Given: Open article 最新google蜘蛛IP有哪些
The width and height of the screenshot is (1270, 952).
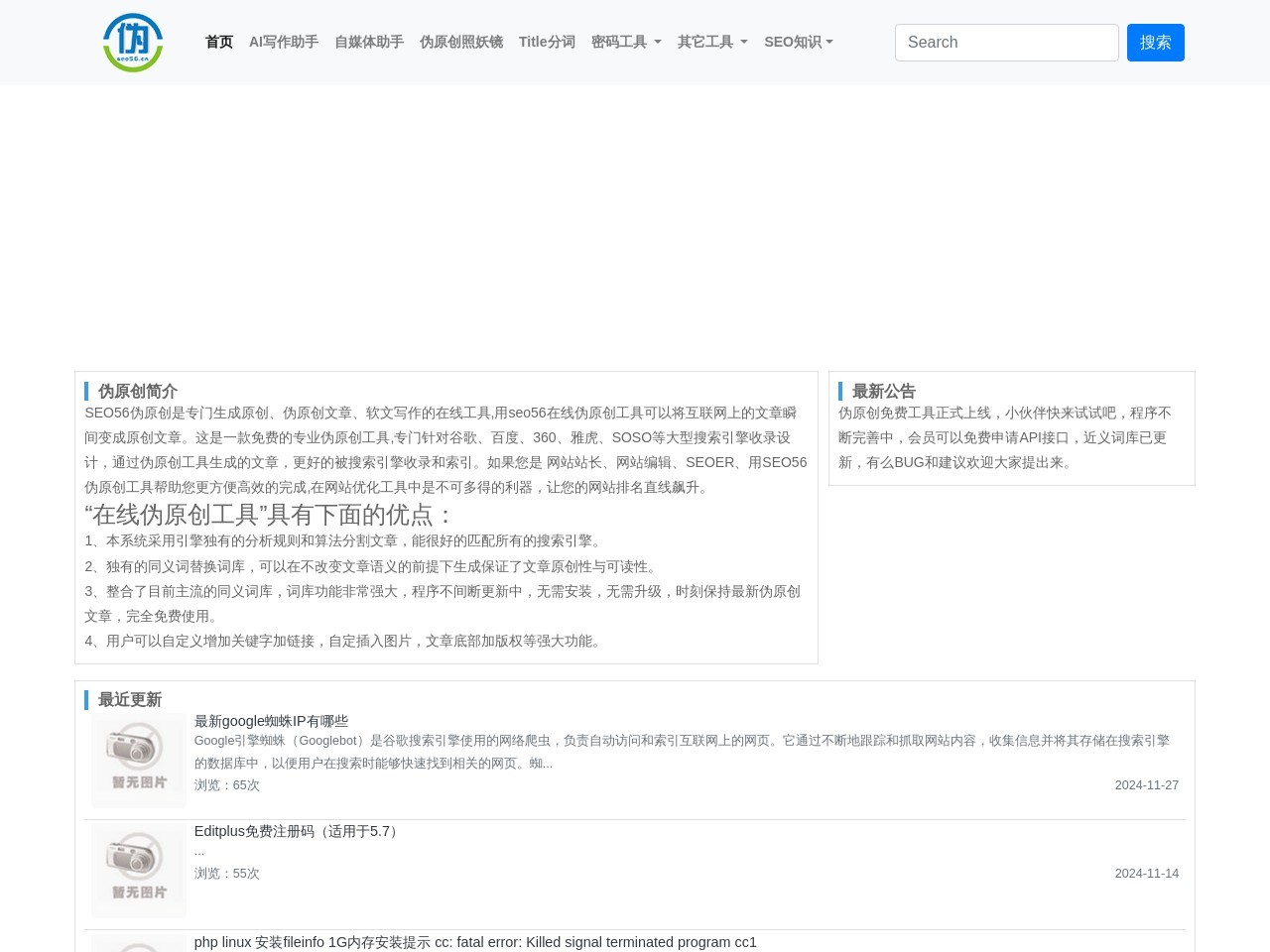Looking at the screenshot, I should point(271,721).
